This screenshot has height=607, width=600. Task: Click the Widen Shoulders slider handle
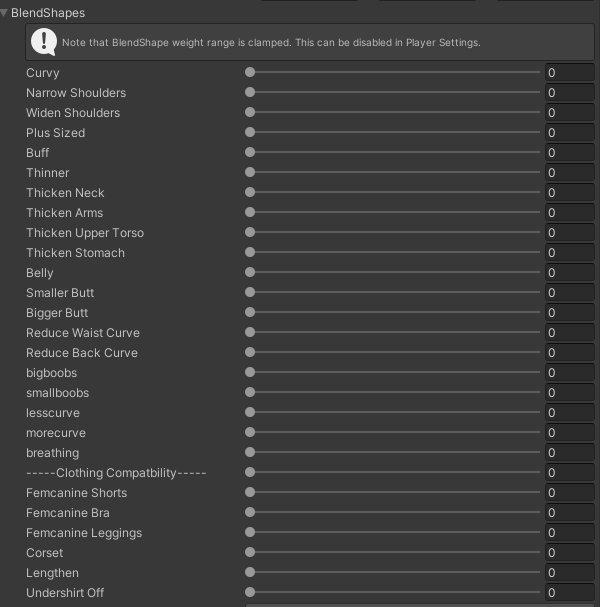(x=250, y=112)
